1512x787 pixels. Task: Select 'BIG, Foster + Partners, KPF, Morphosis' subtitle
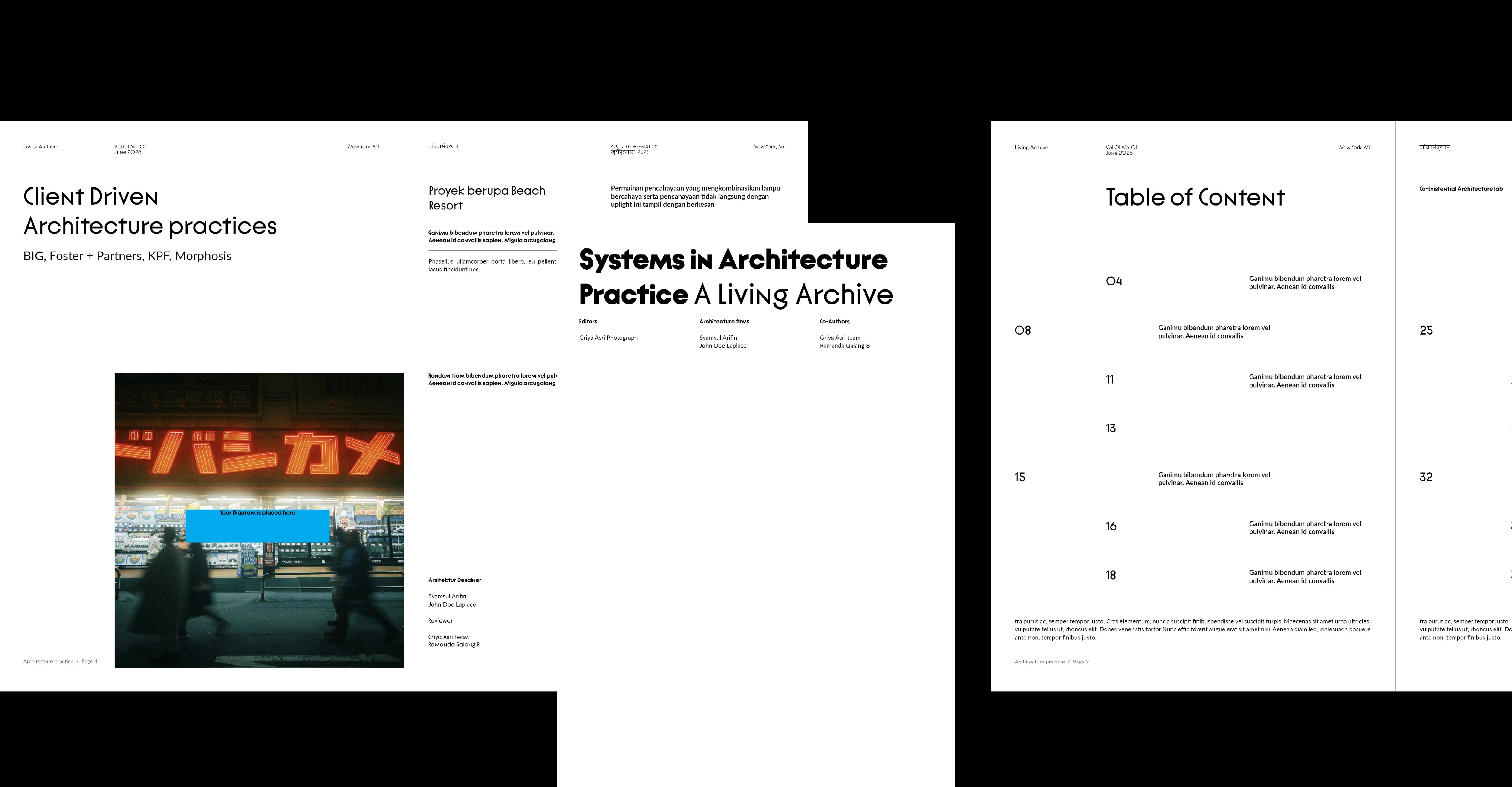pyautogui.click(x=127, y=256)
